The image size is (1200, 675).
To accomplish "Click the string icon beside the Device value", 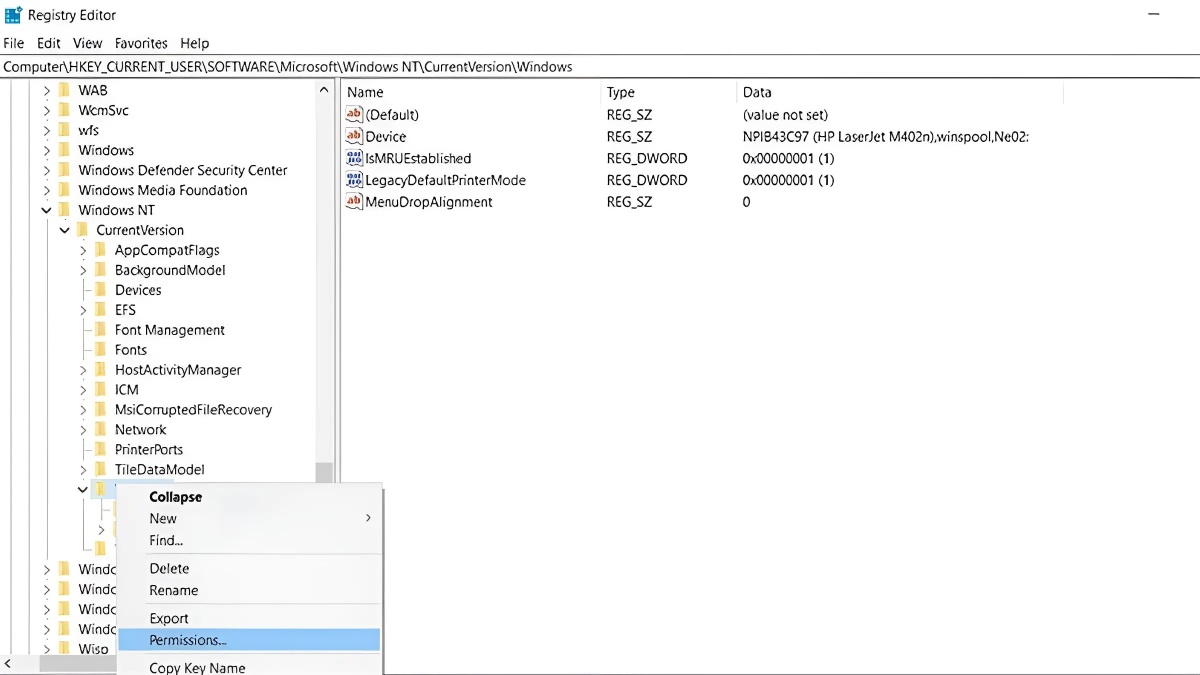I will coord(353,136).
